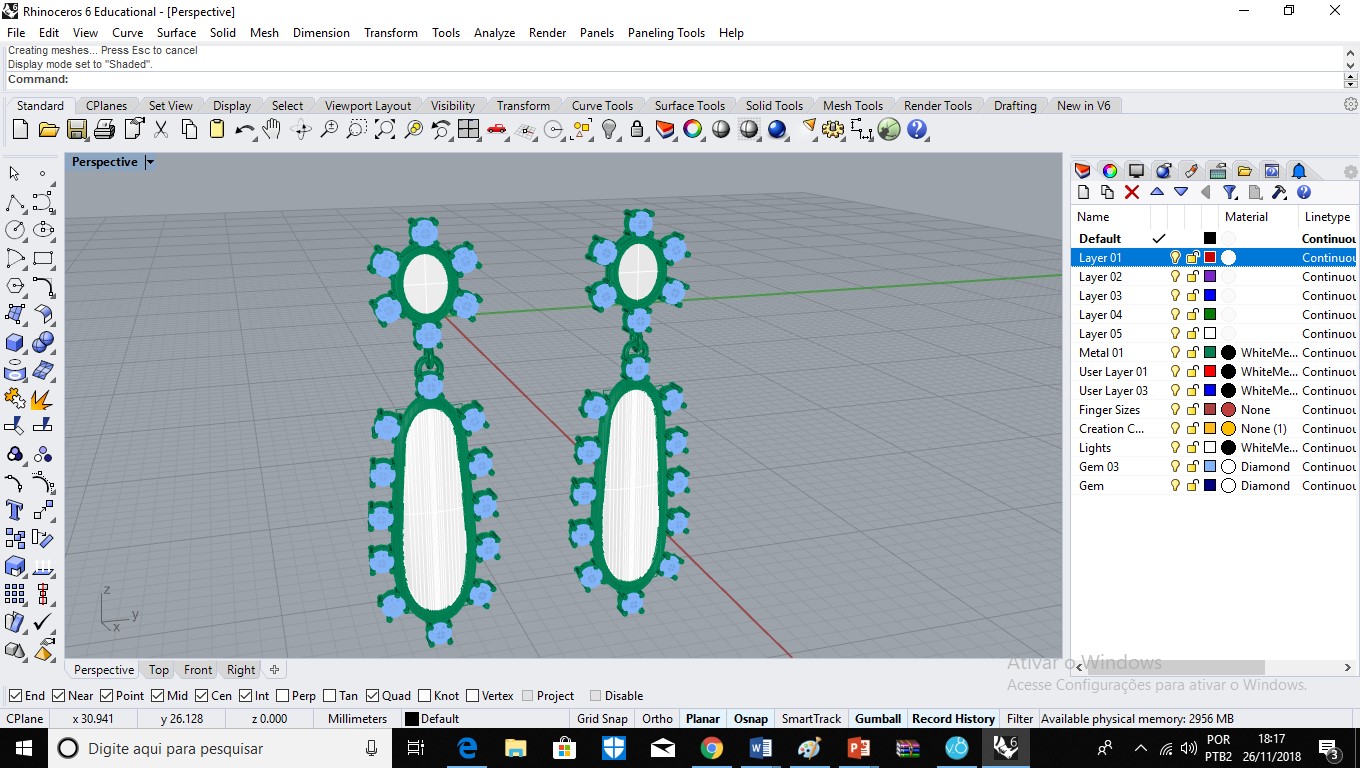Open the Perspective viewport dropdown arrow
The width and height of the screenshot is (1360, 768).
tap(150, 162)
